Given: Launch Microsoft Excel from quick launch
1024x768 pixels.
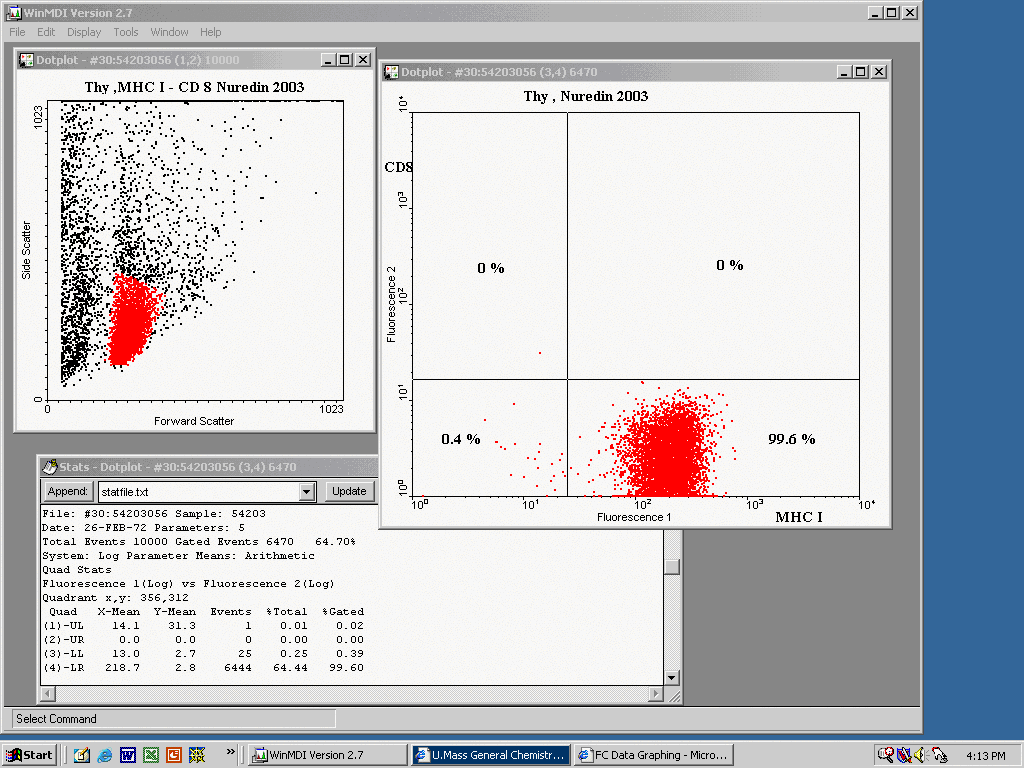Looking at the screenshot, I should point(150,755).
